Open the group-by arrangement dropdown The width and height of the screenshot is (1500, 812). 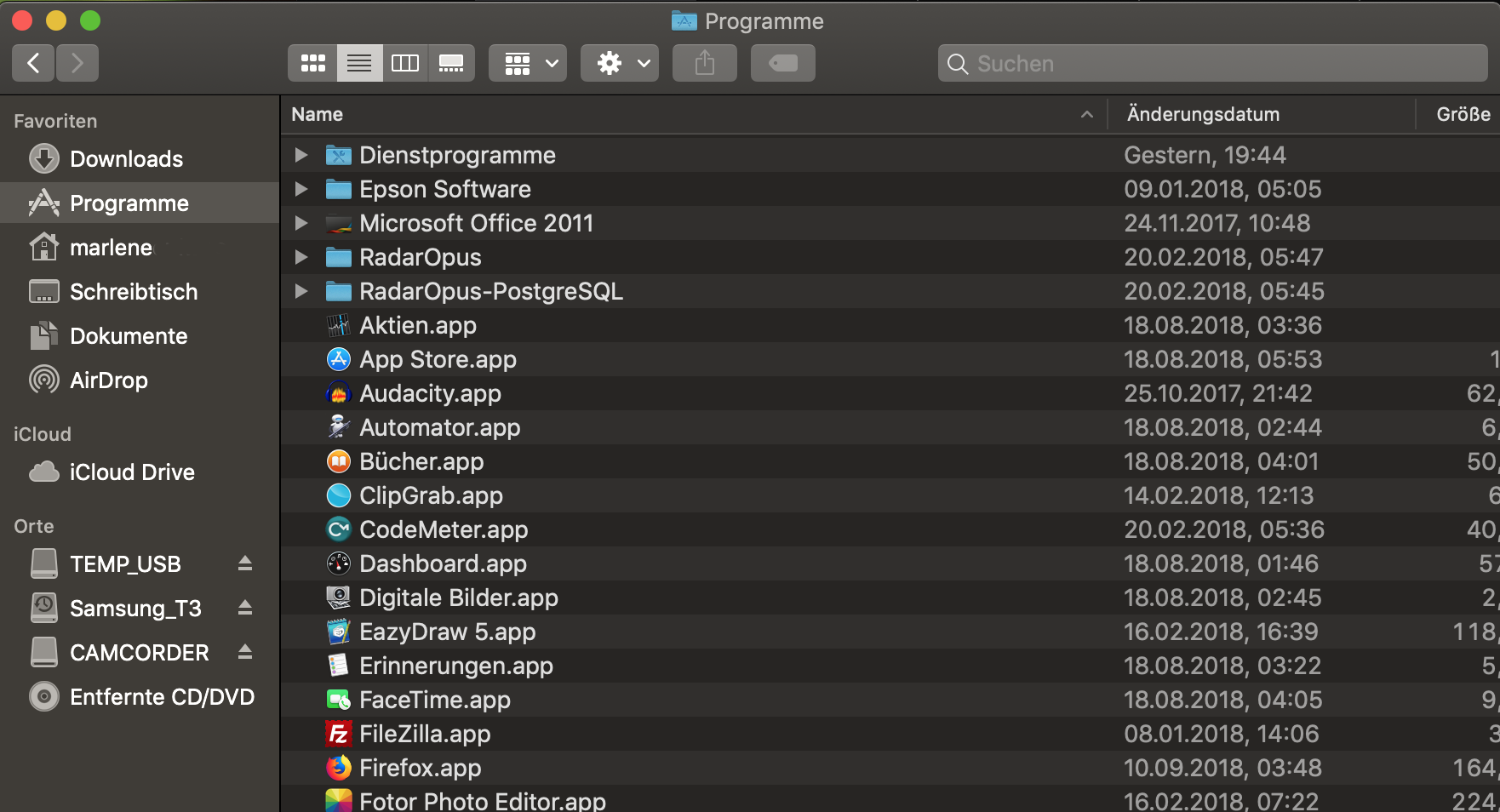tap(528, 63)
